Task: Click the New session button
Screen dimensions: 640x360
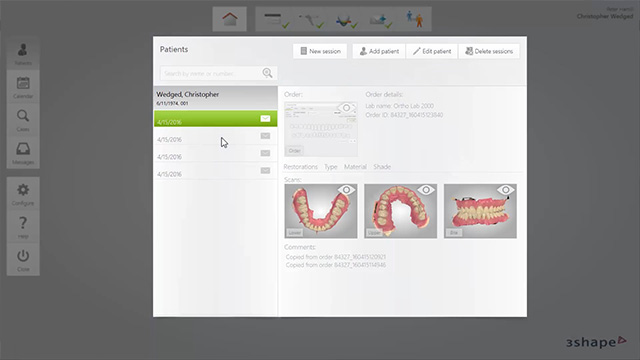Action: (x=320, y=51)
